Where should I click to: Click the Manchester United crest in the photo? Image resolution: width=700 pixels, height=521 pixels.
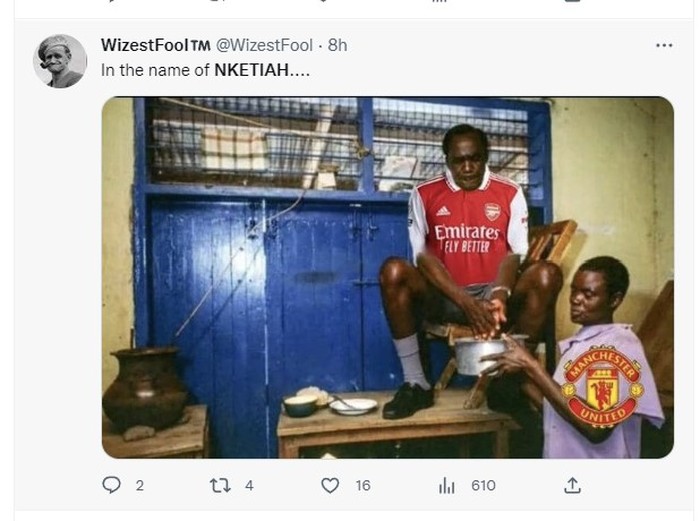tap(602, 385)
